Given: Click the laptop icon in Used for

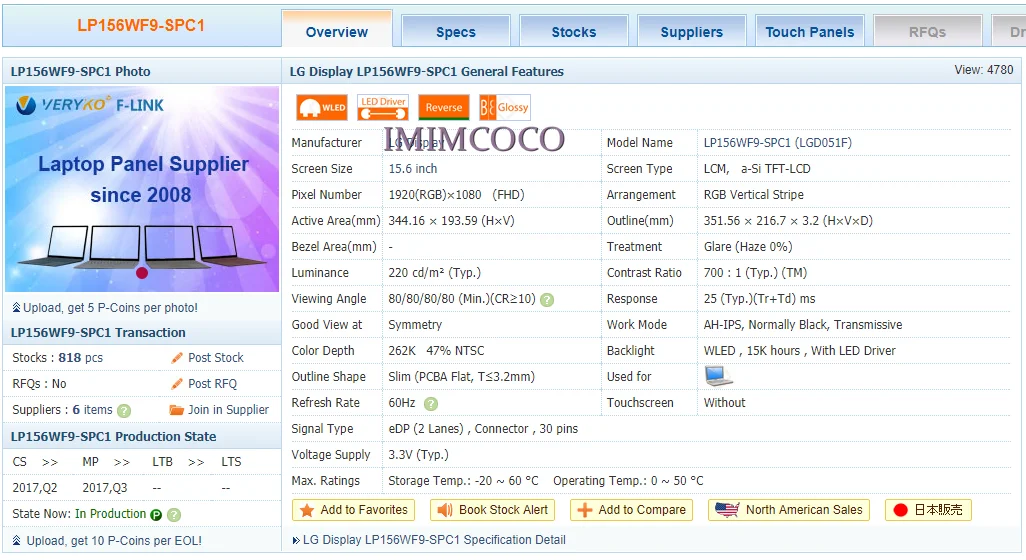Looking at the screenshot, I should pyautogui.click(x=718, y=376).
